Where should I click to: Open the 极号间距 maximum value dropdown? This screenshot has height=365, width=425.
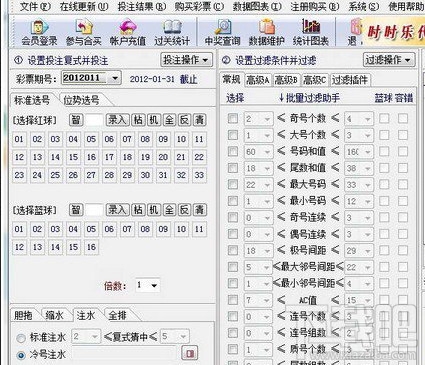point(368,251)
